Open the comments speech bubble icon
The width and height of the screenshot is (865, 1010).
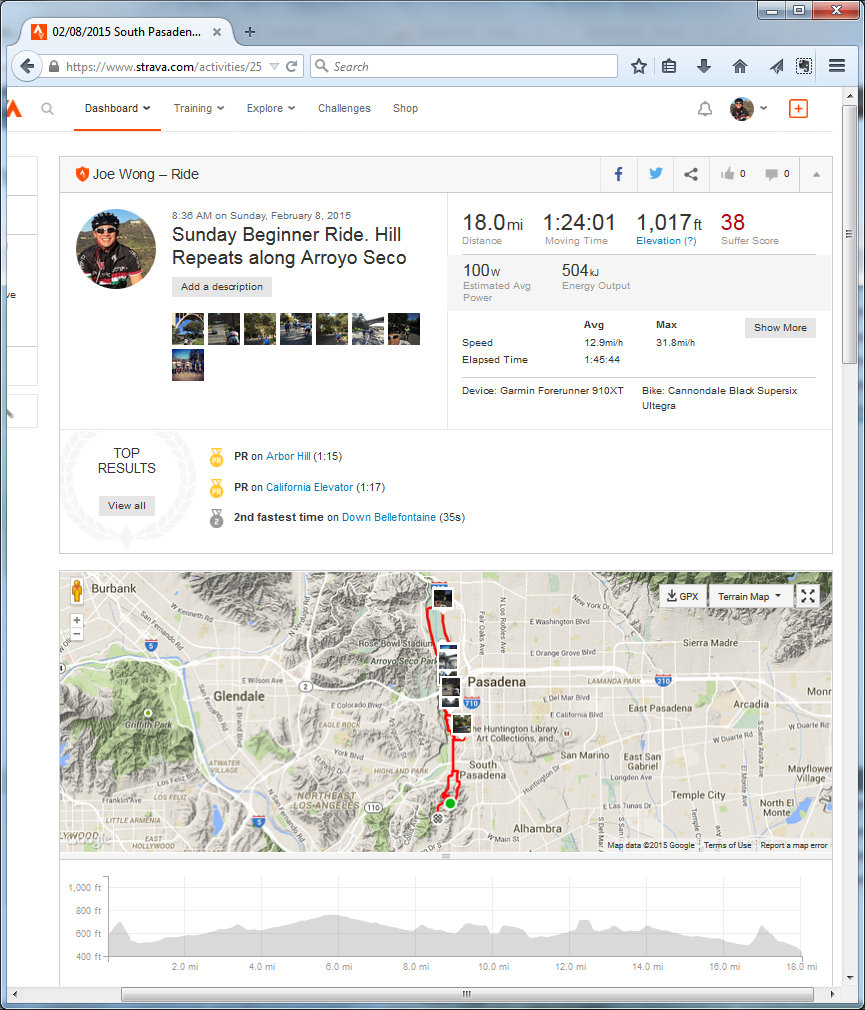[772, 174]
